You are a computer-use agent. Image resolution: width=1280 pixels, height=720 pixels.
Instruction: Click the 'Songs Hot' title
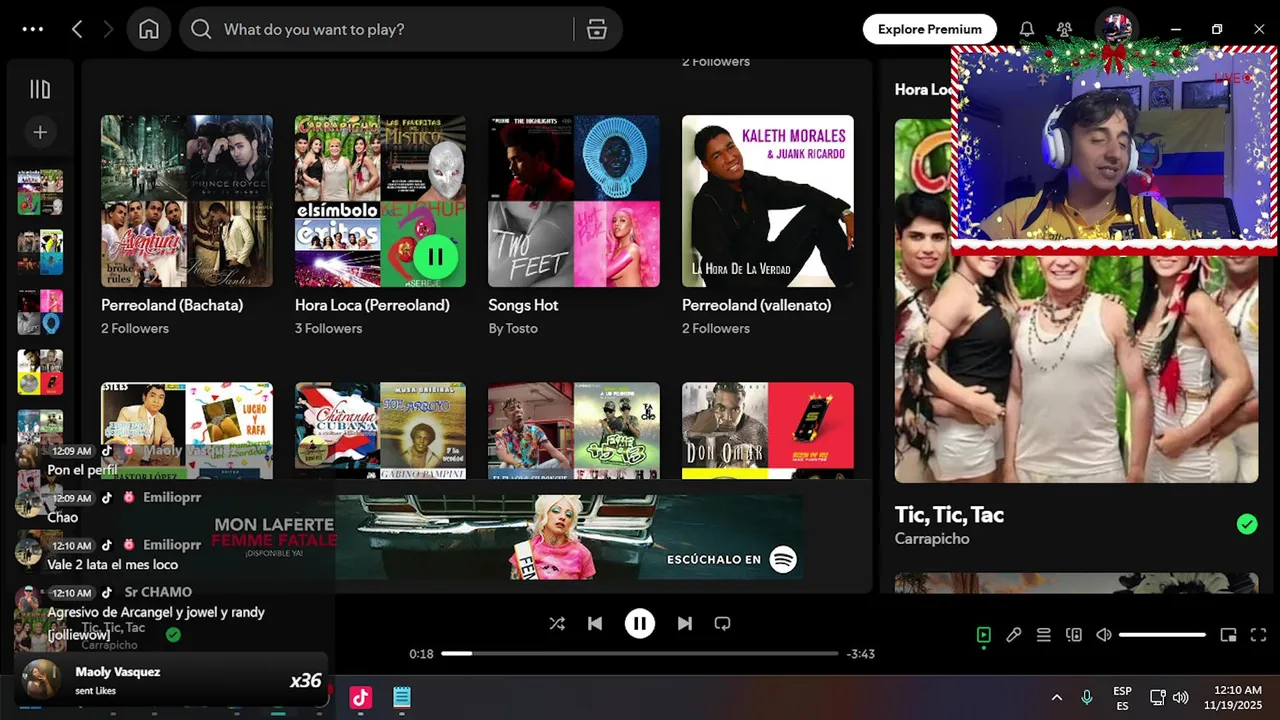(x=523, y=305)
